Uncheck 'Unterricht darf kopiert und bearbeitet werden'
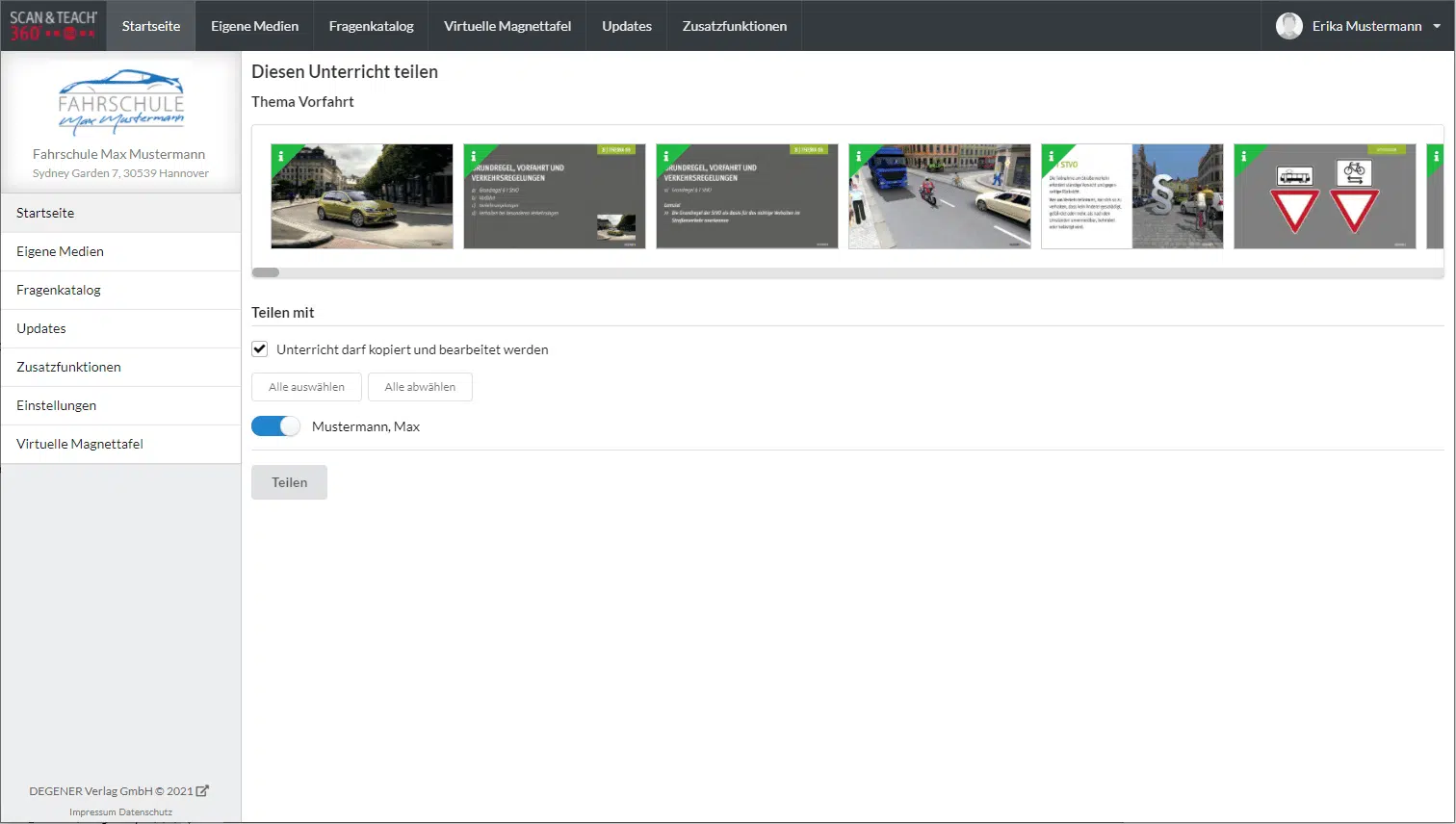Screen dimensions: 1456x824 (260, 349)
